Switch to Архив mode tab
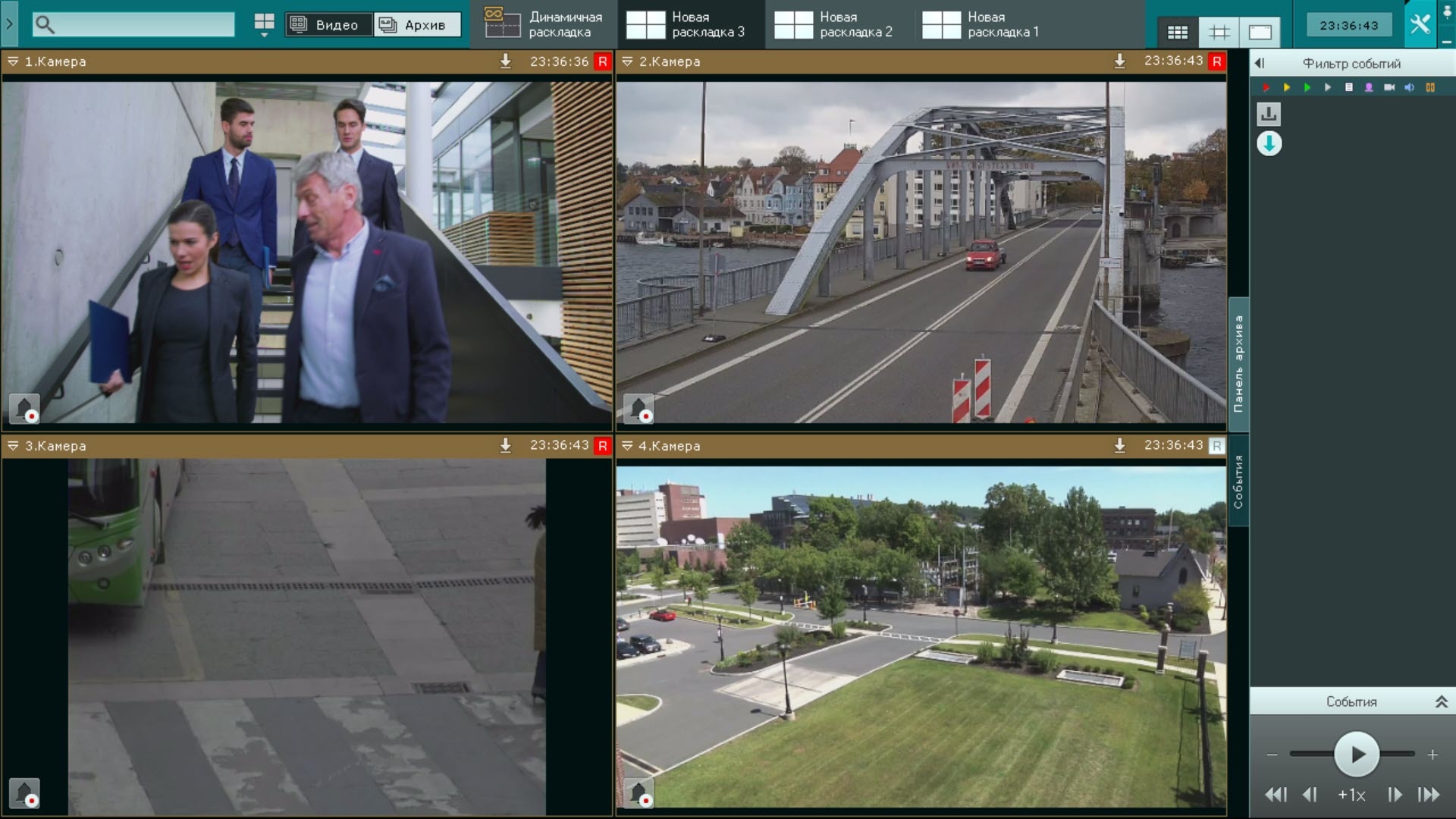Viewport: 1456px width, 819px height. (417, 25)
